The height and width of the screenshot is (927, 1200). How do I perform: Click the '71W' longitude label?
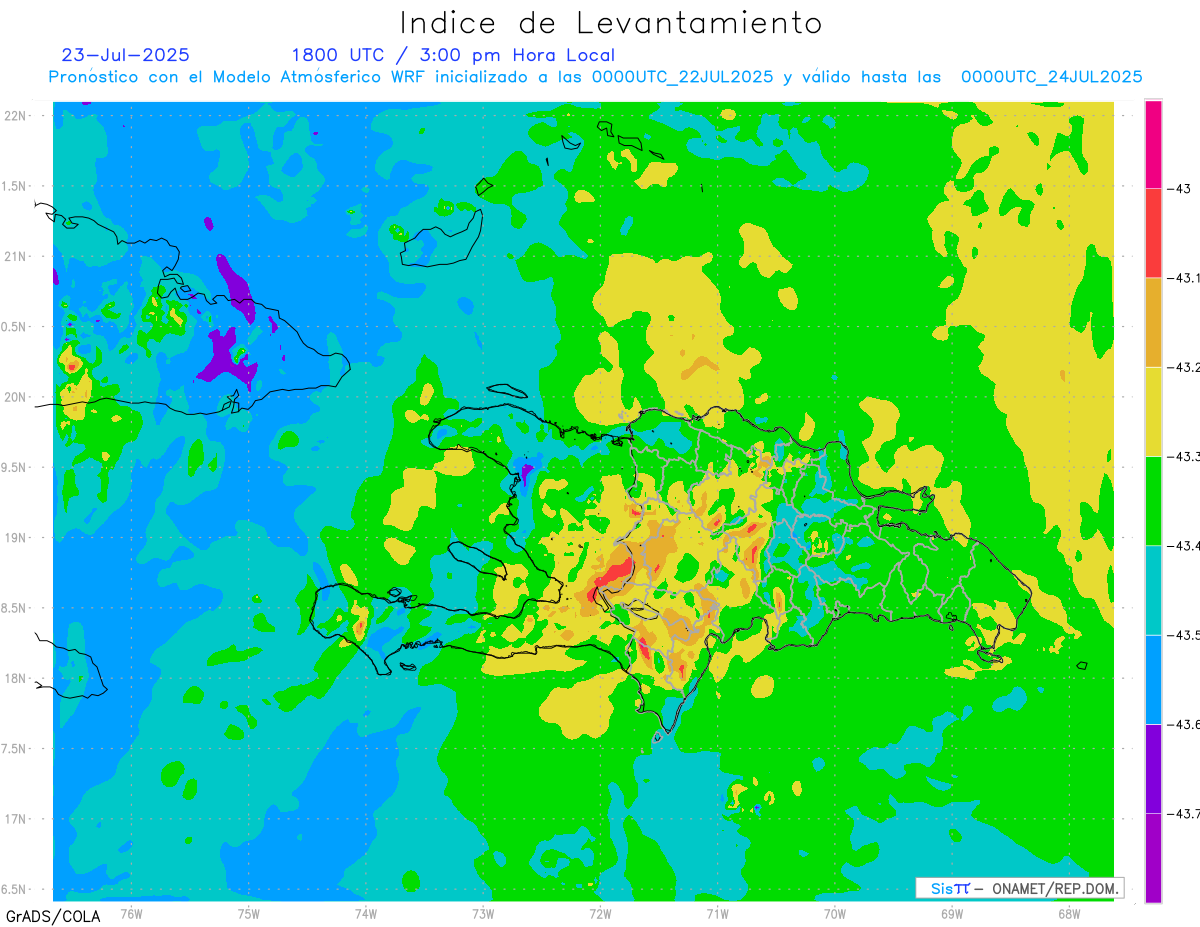(717, 913)
